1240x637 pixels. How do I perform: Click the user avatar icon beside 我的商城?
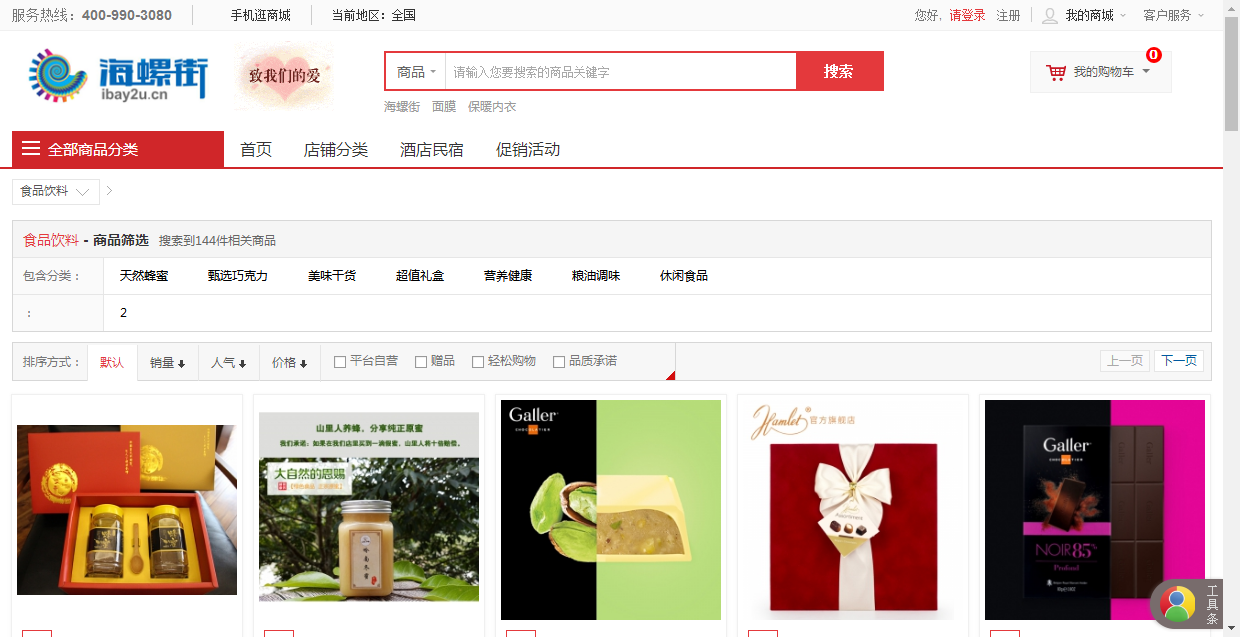click(1050, 15)
